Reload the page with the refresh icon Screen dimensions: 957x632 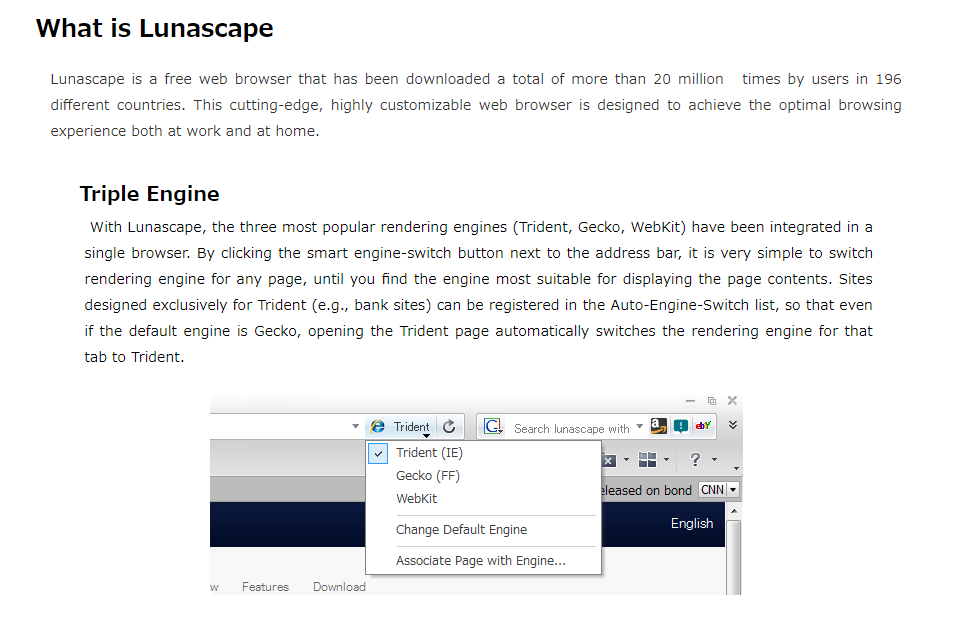pyautogui.click(x=449, y=426)
